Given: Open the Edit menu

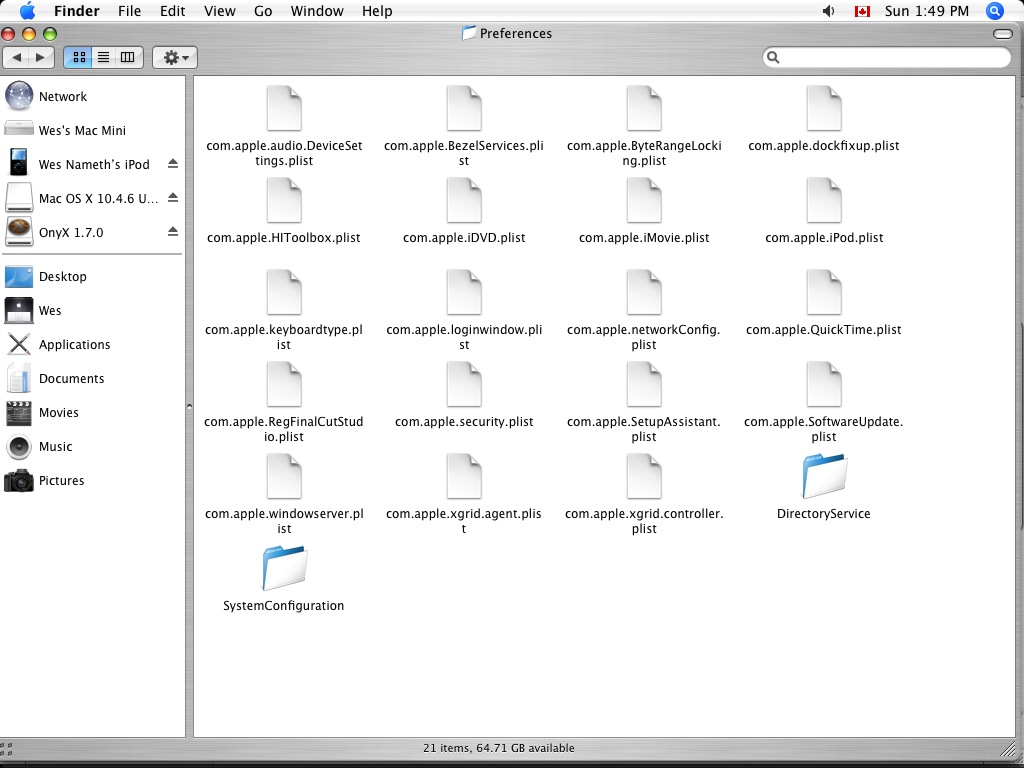Looking at the screenshot, I should point(172,11).
